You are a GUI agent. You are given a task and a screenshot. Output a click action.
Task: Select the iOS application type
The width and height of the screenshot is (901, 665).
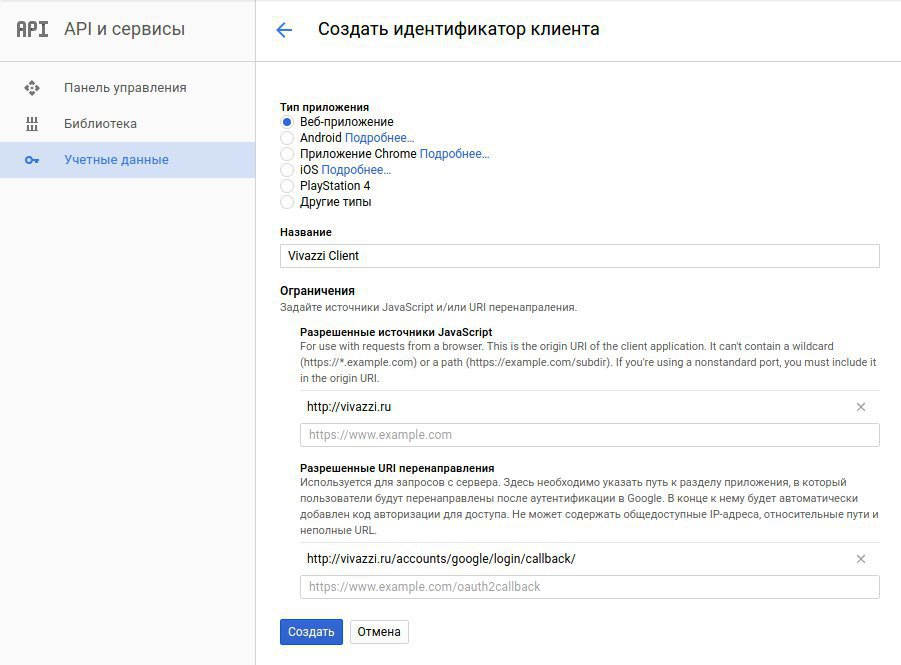287,170
